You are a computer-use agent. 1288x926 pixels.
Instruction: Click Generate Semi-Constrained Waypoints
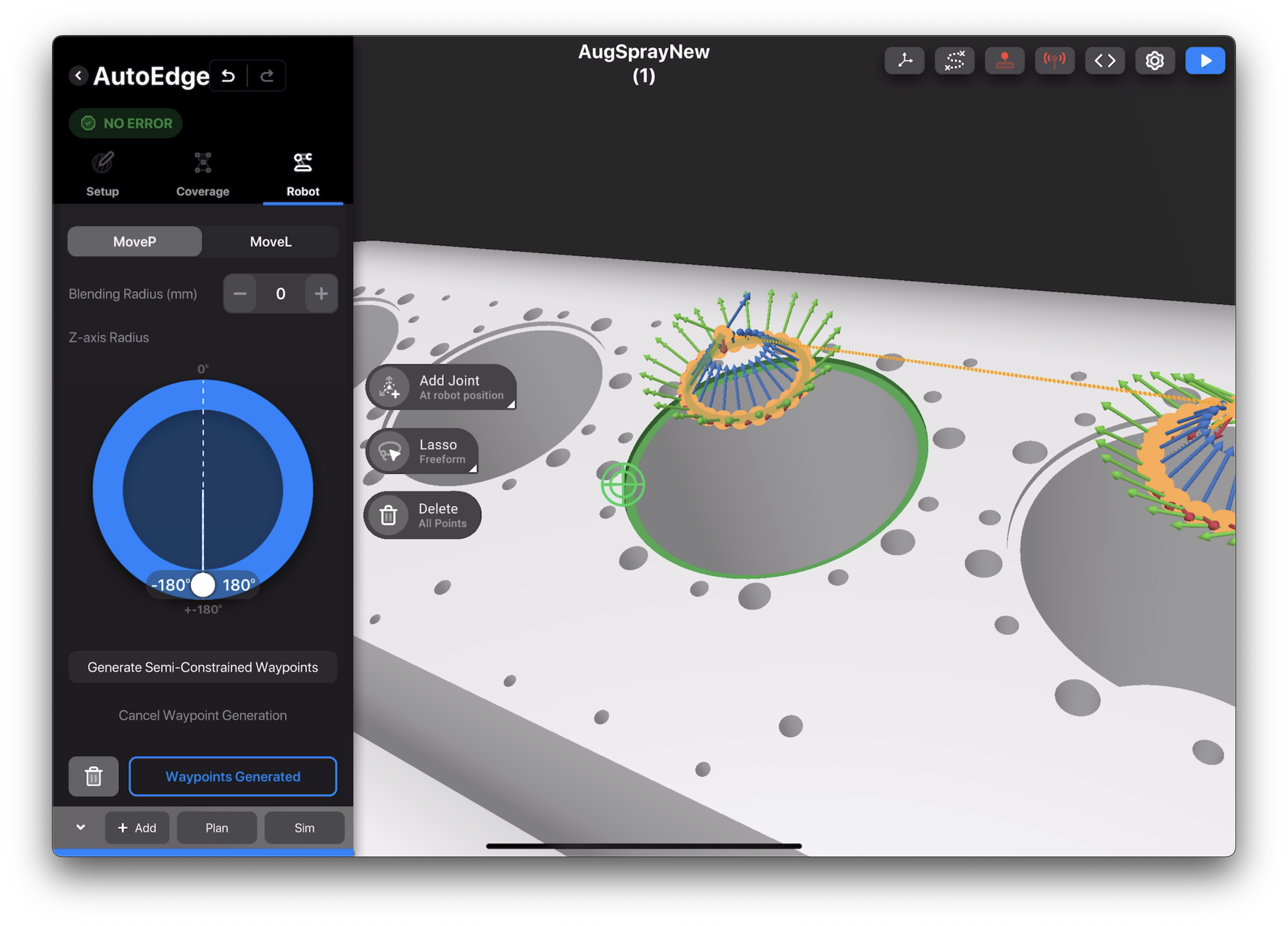click(x=203, y=667)
